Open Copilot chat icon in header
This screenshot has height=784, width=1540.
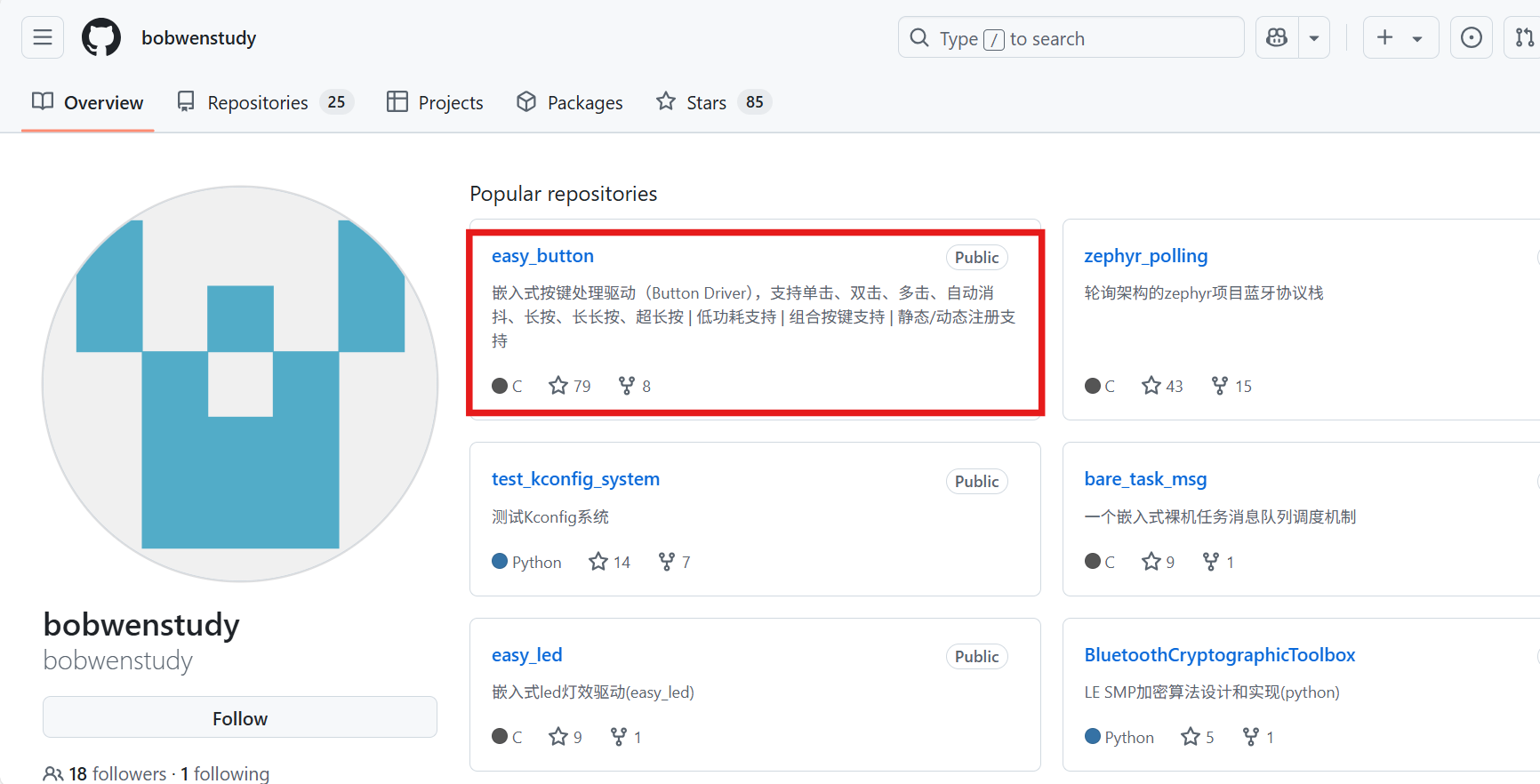(x=1277, y=37)
